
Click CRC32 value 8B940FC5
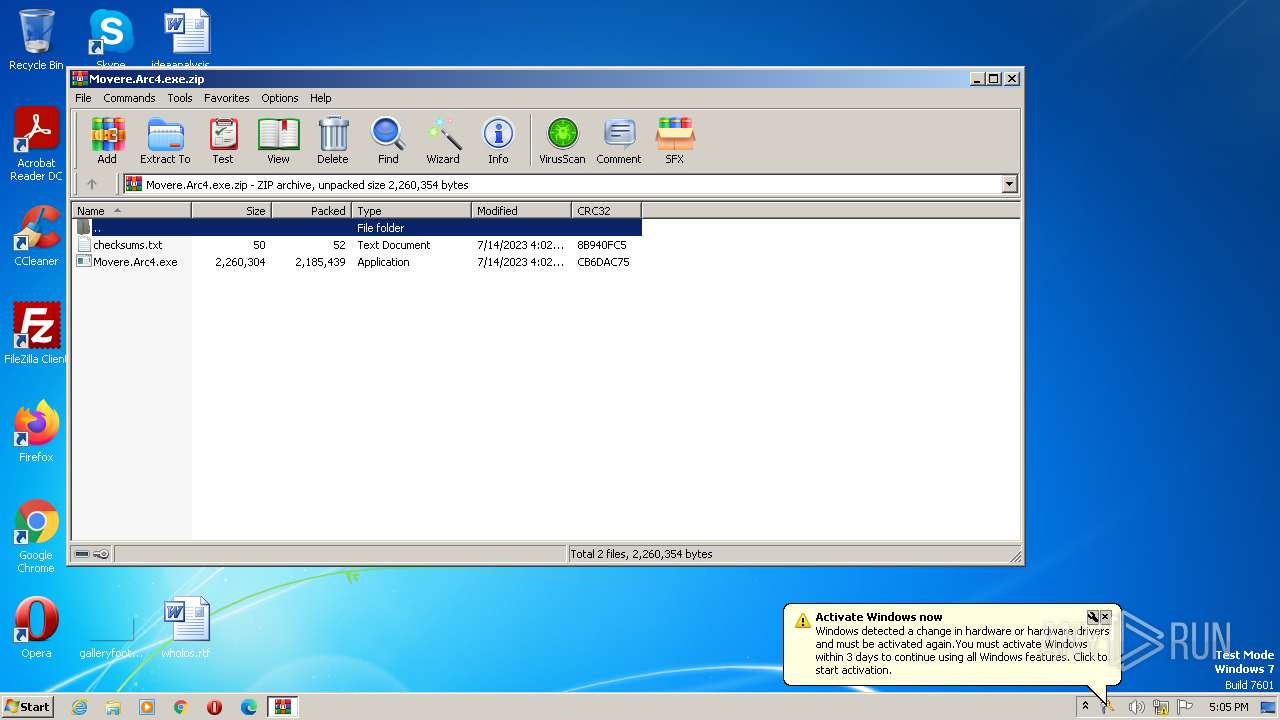tap(602, 245)
